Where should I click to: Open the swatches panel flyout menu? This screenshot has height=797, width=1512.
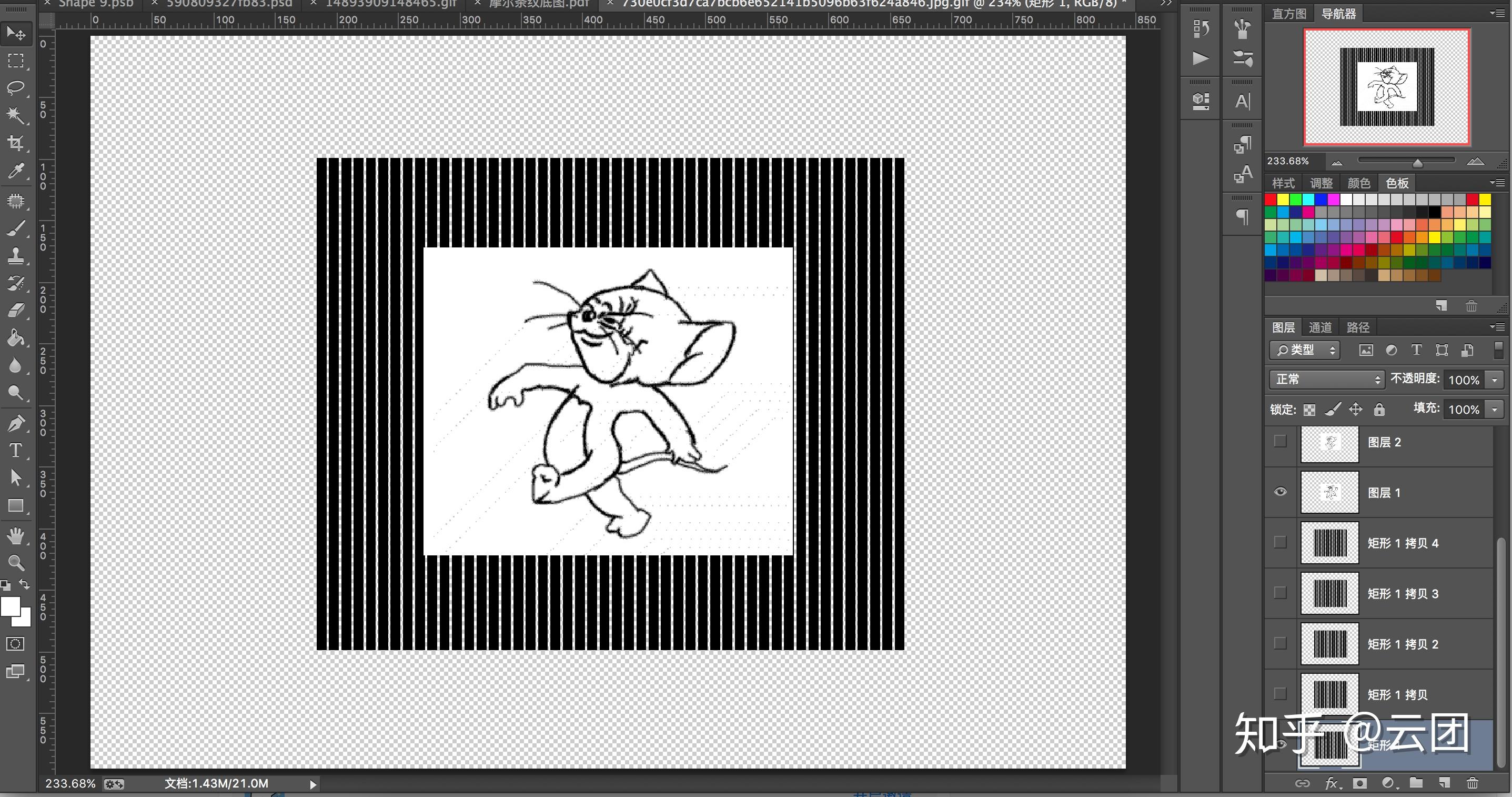[x=1497, y=183]
